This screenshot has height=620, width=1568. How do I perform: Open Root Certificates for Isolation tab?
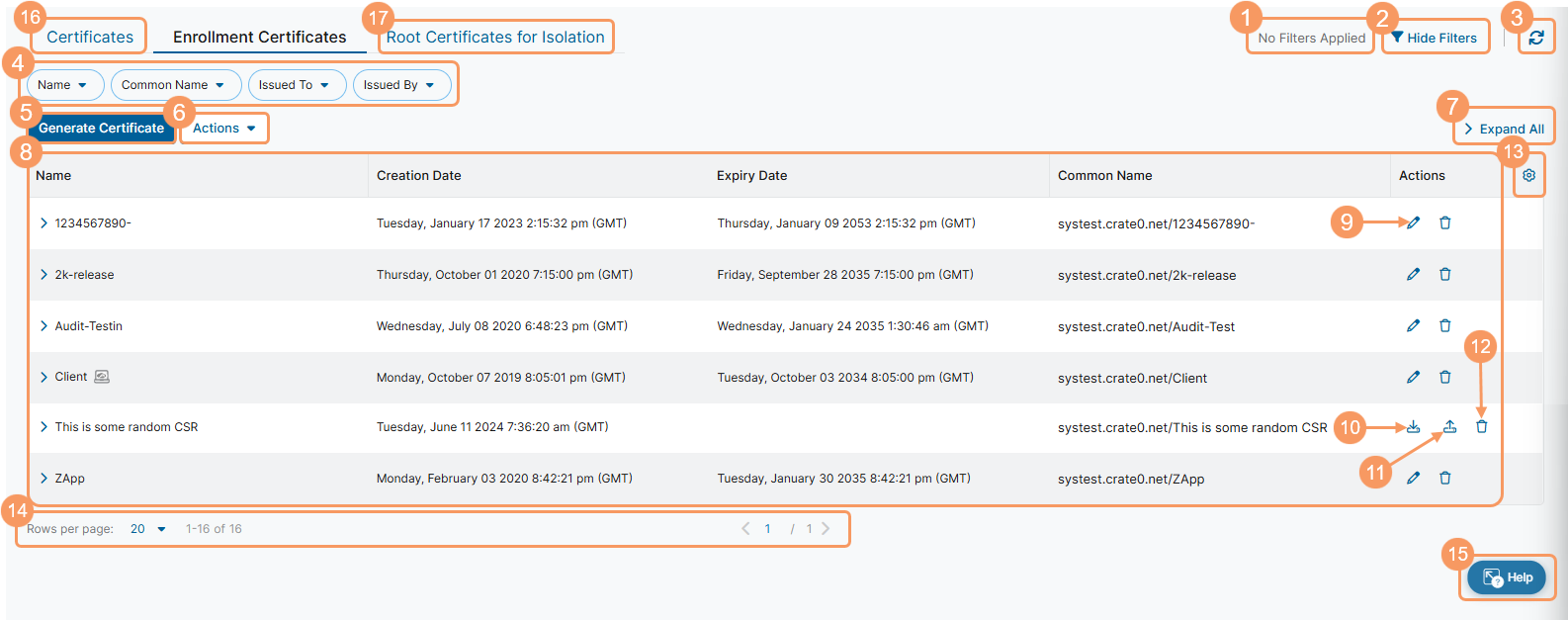[x=495, y=38]
